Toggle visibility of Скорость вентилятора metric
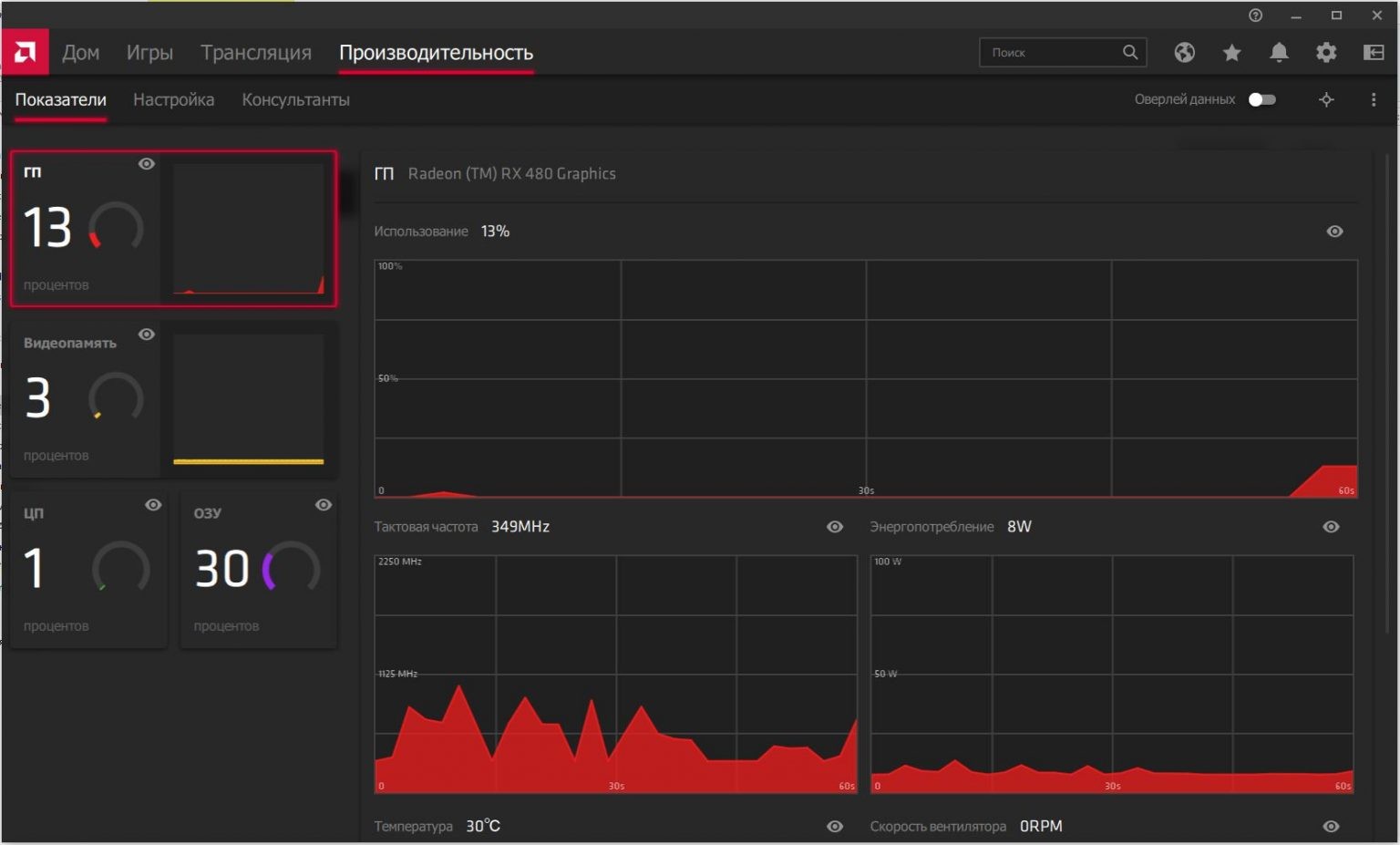This screenshot has height=845, width=1400. [1331, 827]
